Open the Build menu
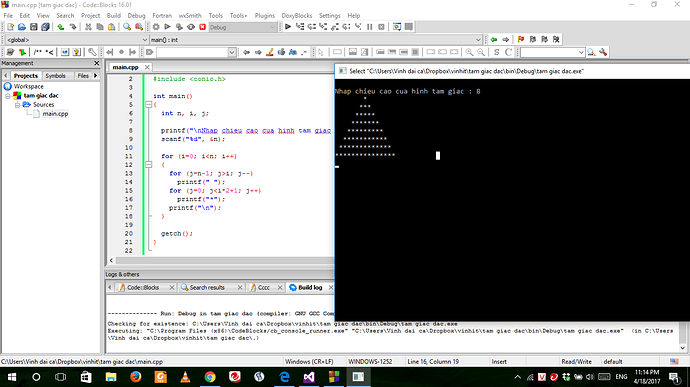 (x=114, y=15)
